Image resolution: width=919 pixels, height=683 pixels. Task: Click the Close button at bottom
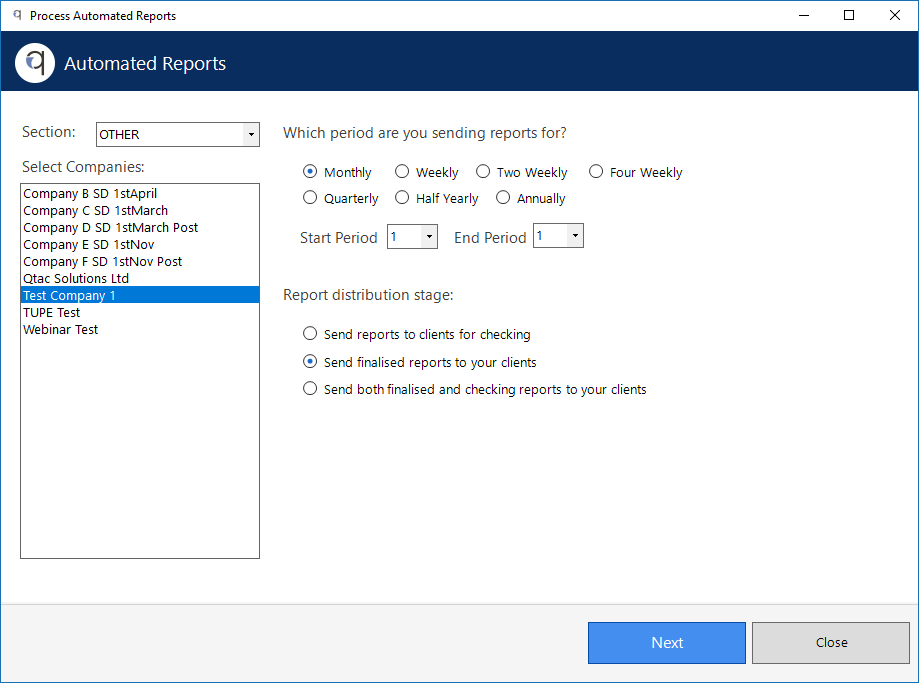(830, 643)
